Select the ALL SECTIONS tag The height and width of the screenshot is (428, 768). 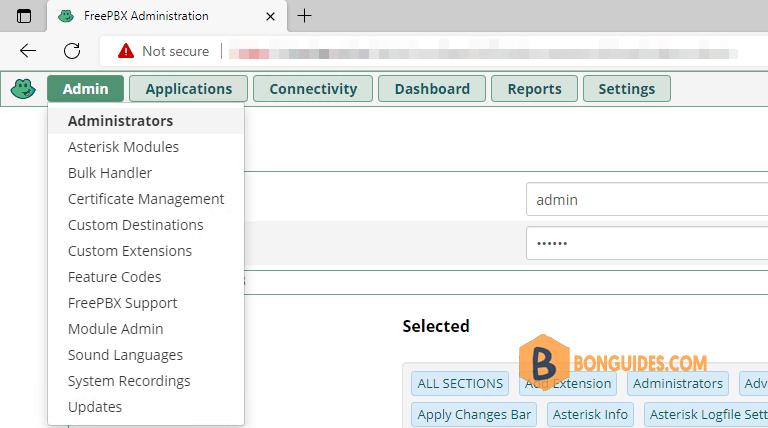tap(460, 383)
